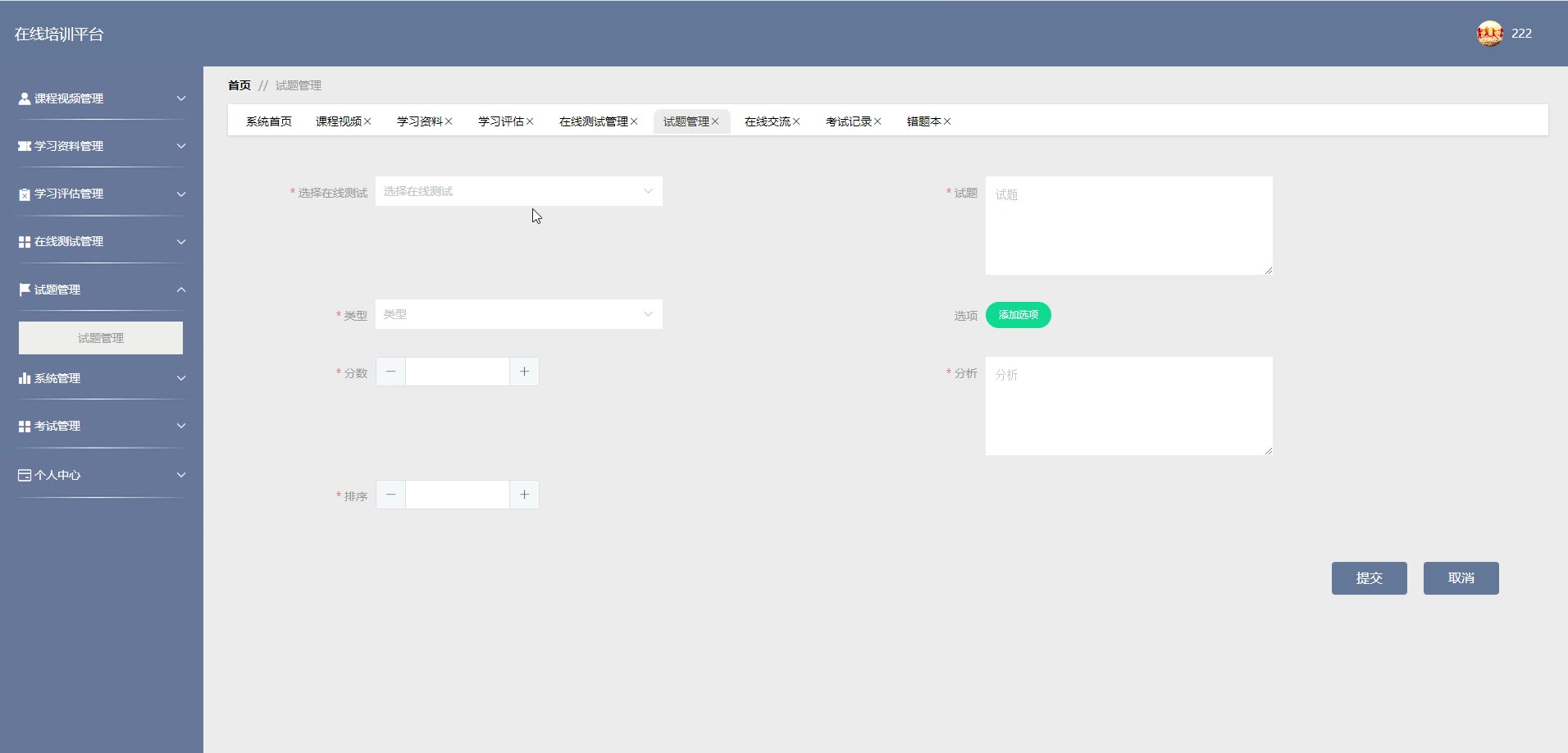Close the 学习评估 tab

tap(530, 121)
